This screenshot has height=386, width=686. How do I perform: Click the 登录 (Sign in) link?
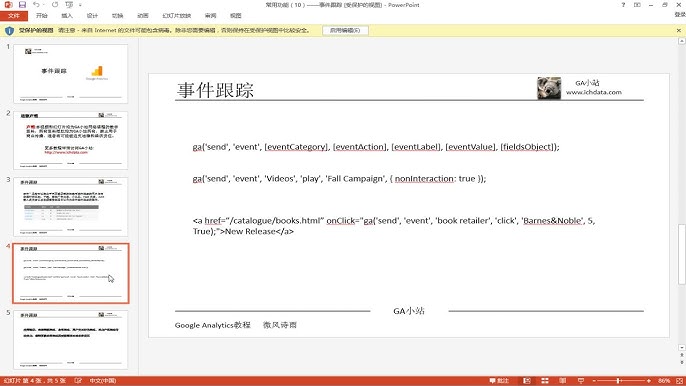coord(680,15)
